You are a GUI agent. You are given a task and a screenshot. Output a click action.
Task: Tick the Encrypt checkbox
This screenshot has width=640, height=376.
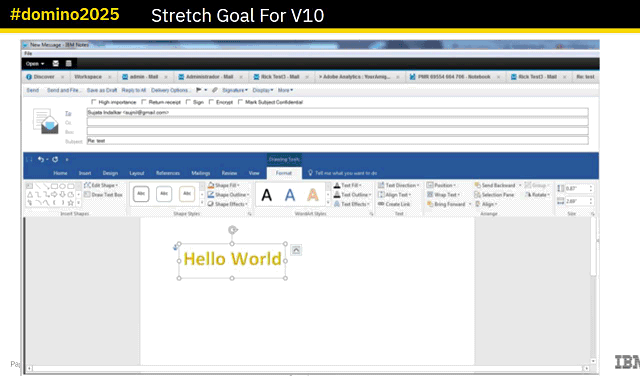point(211,102)
